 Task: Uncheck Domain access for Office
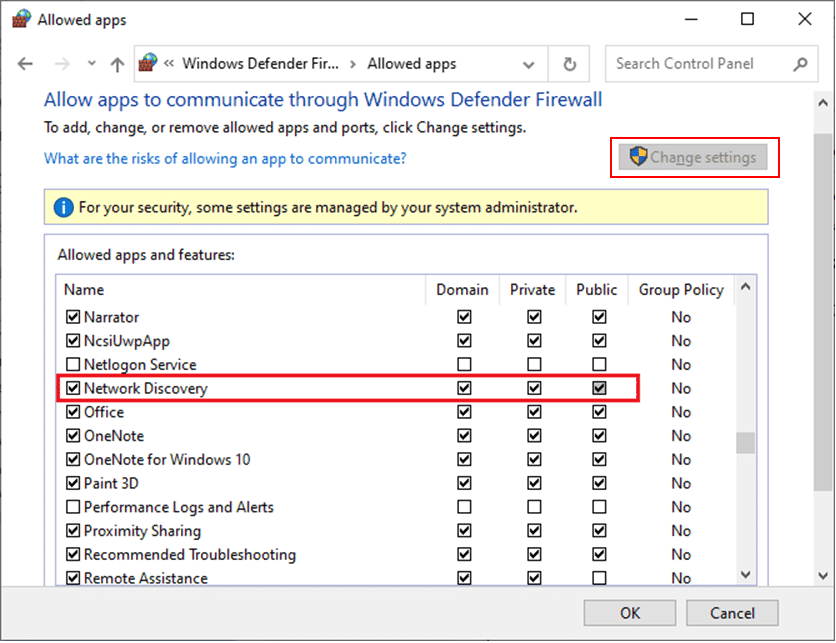pos(463,411)
